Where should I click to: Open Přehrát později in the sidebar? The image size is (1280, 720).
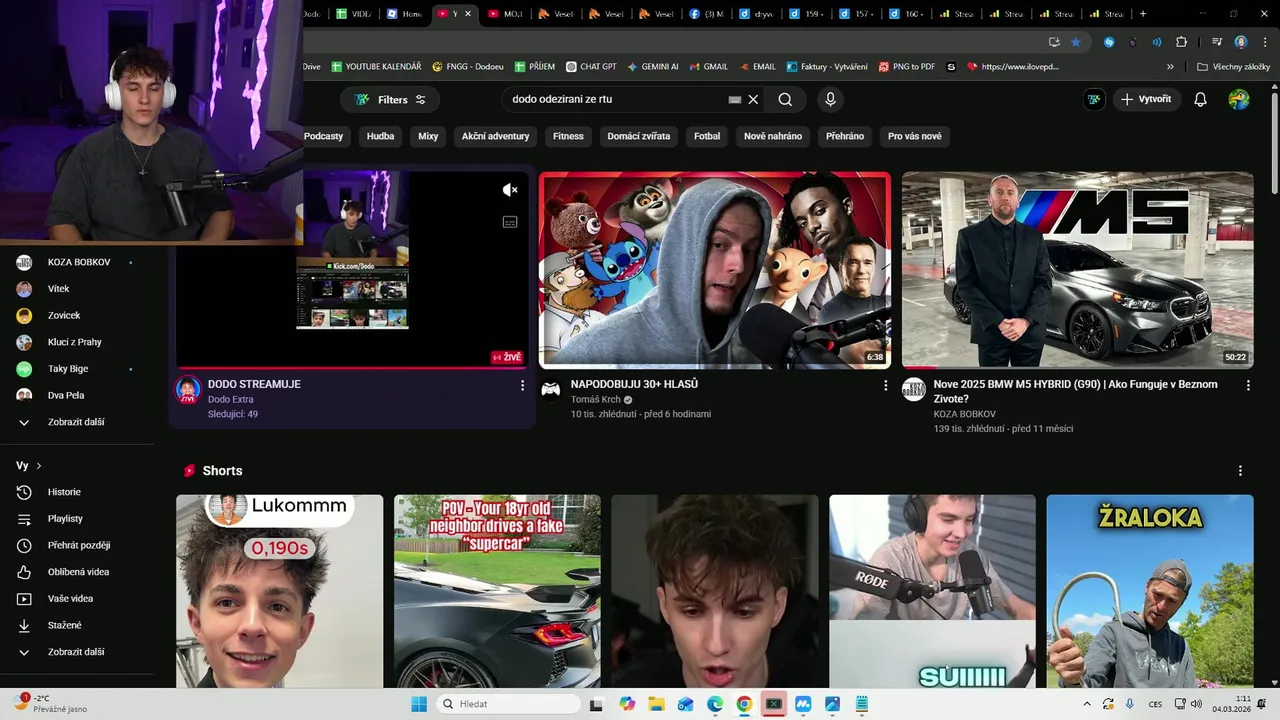pyautogui.click(x=78, y=545)
